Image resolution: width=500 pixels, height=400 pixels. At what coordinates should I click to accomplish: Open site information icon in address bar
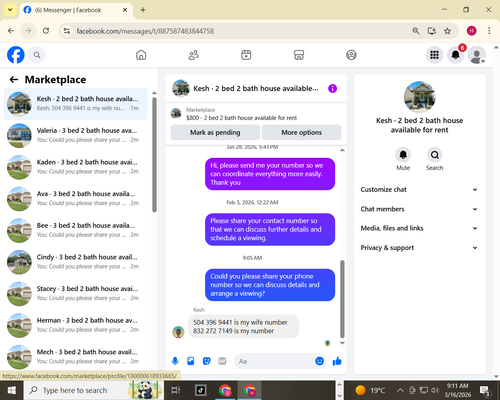pos(67,31)
